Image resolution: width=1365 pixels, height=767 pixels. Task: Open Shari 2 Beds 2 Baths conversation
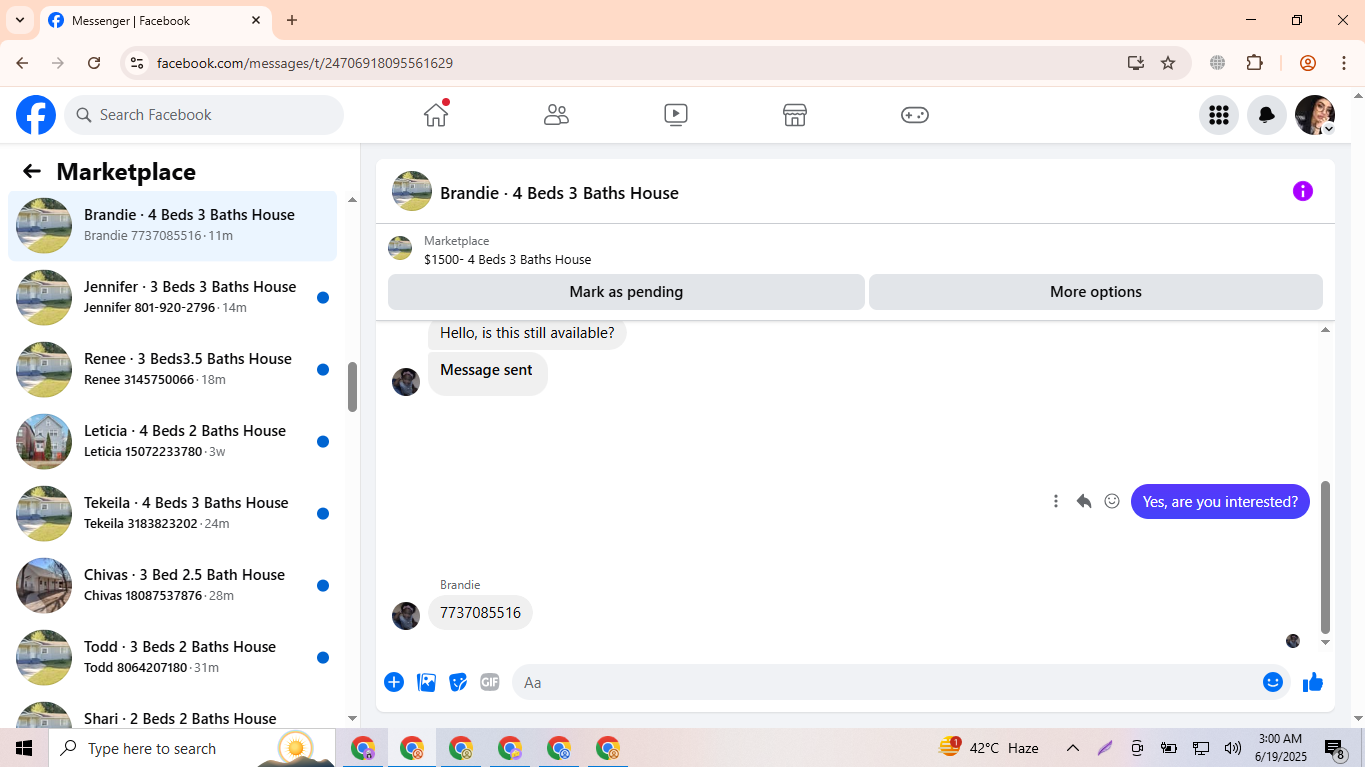tap(172, 711)
